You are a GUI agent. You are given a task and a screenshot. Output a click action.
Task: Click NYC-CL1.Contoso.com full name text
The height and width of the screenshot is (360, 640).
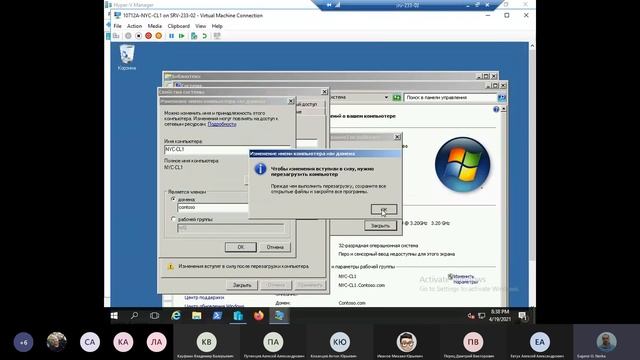coord(362,285)
